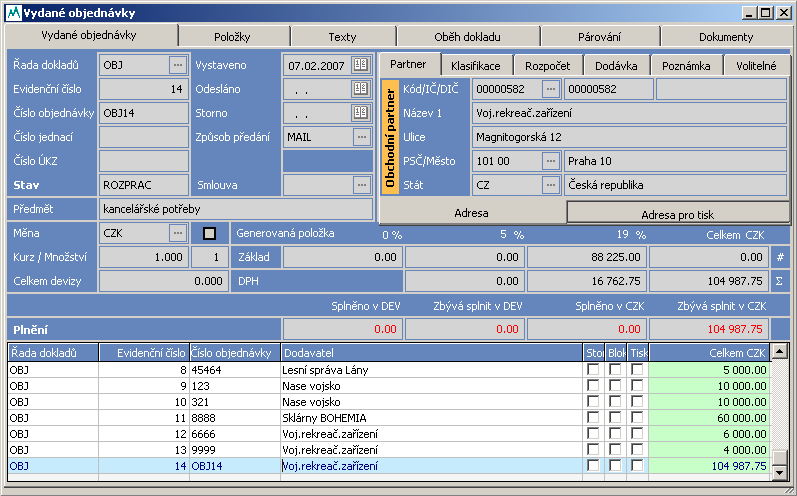Viewport: 797px width, 496px height.
Task: Open calendar picker for Odesláno date
Action: [361, 89]
